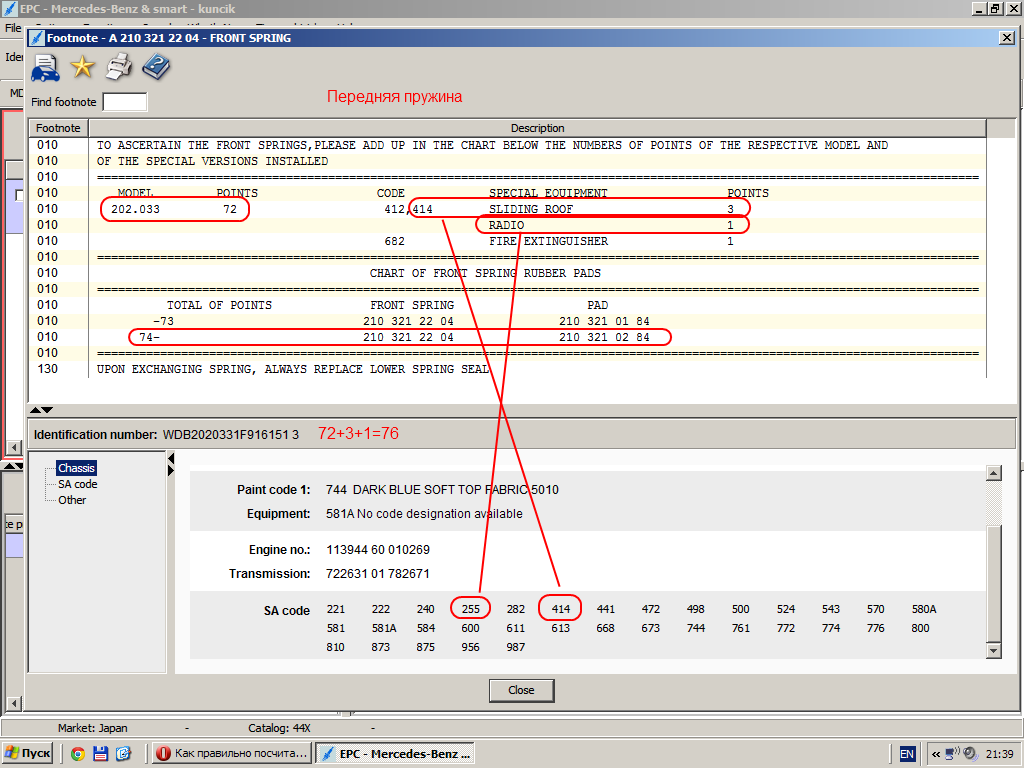
Task: Click the floppy disk quick launch icon
Action: [x=101, y=754]
